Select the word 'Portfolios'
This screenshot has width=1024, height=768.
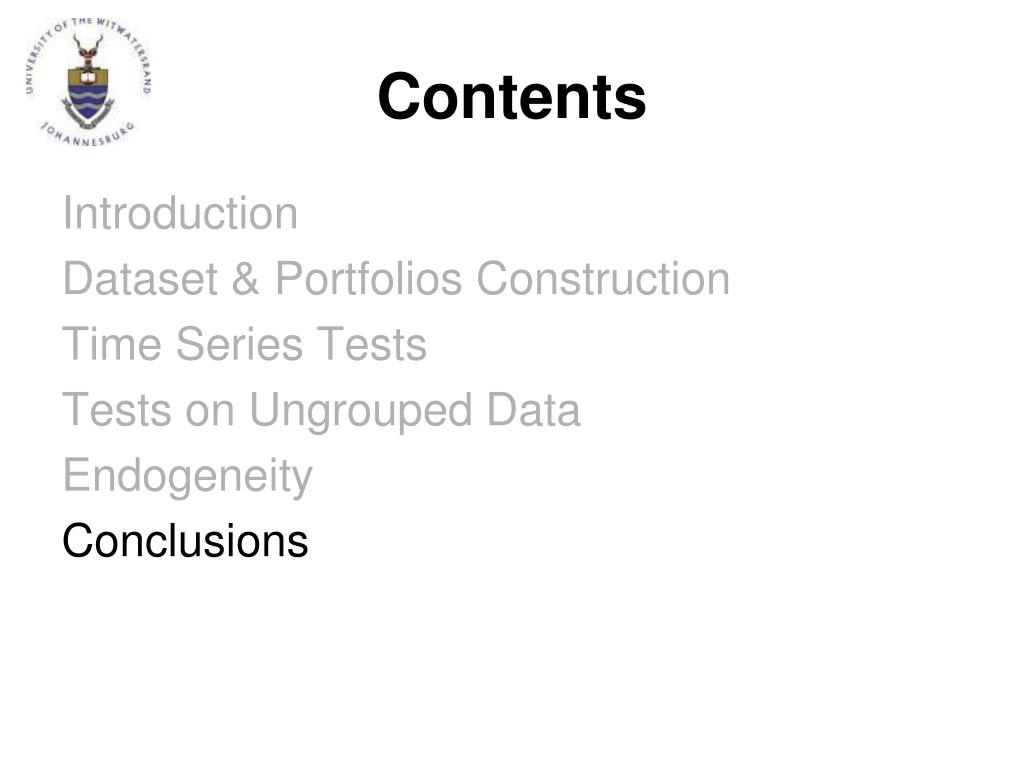(x=368, y=279)
